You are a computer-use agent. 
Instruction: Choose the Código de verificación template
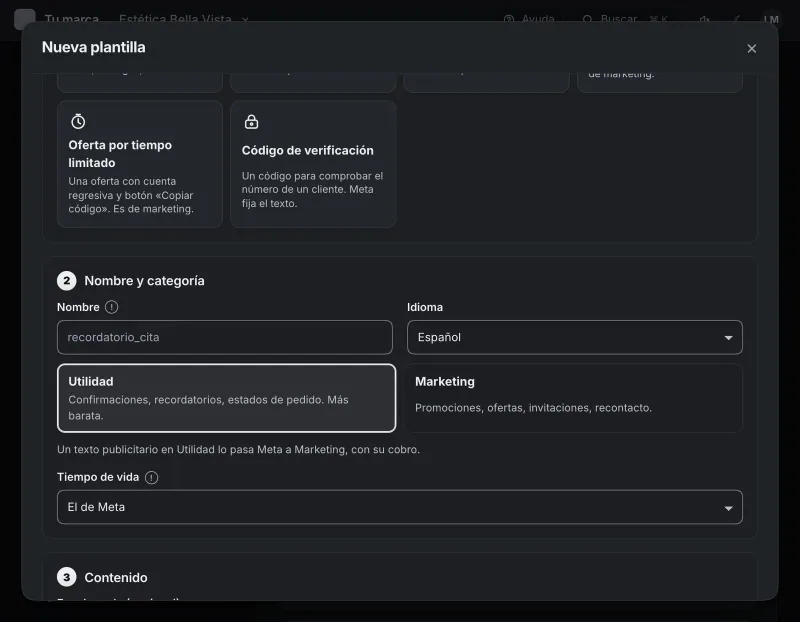pos(313,164)
